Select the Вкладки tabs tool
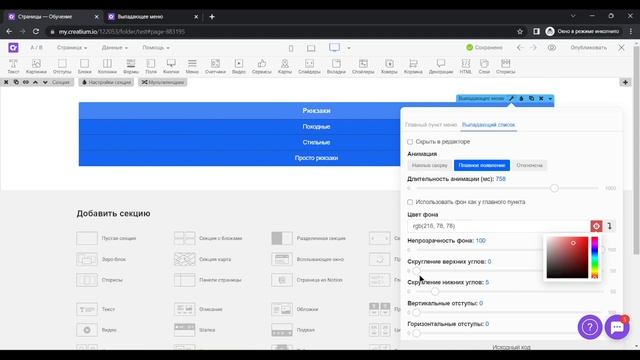Screen dimensions: 640x360 click(x=336, y=66)
